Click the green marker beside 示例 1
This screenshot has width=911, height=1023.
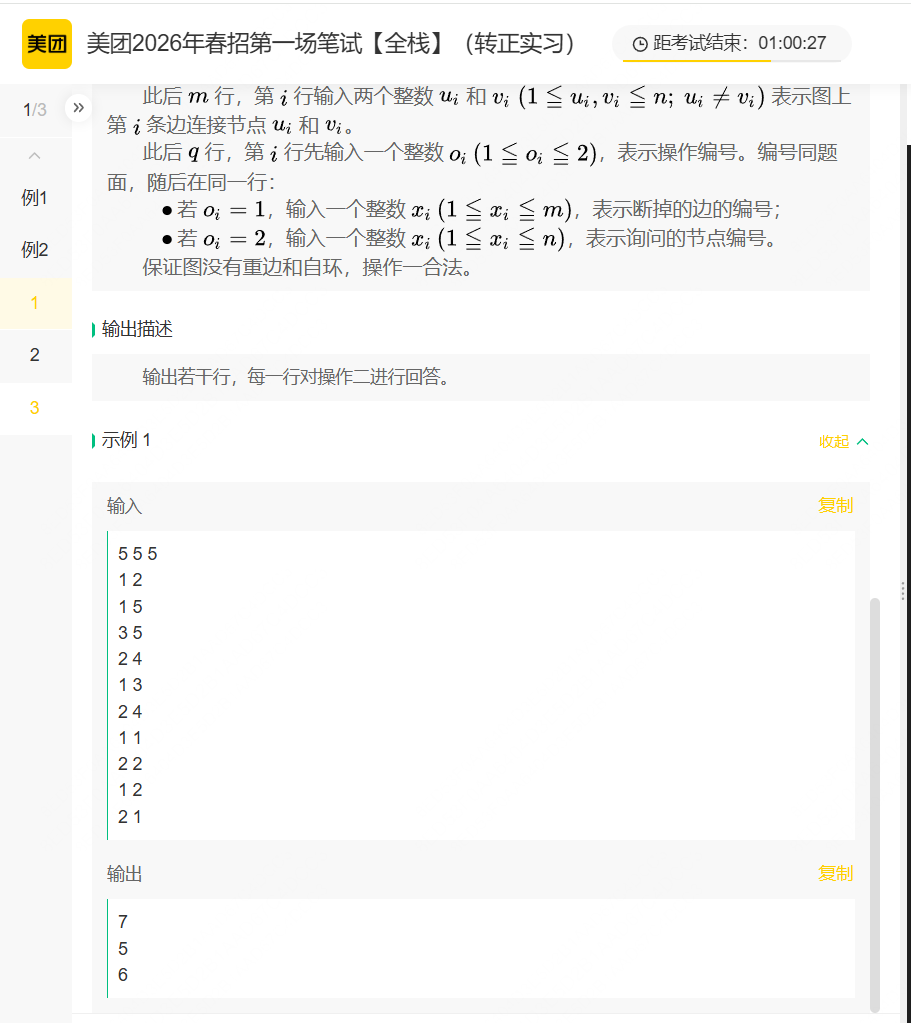94,441
